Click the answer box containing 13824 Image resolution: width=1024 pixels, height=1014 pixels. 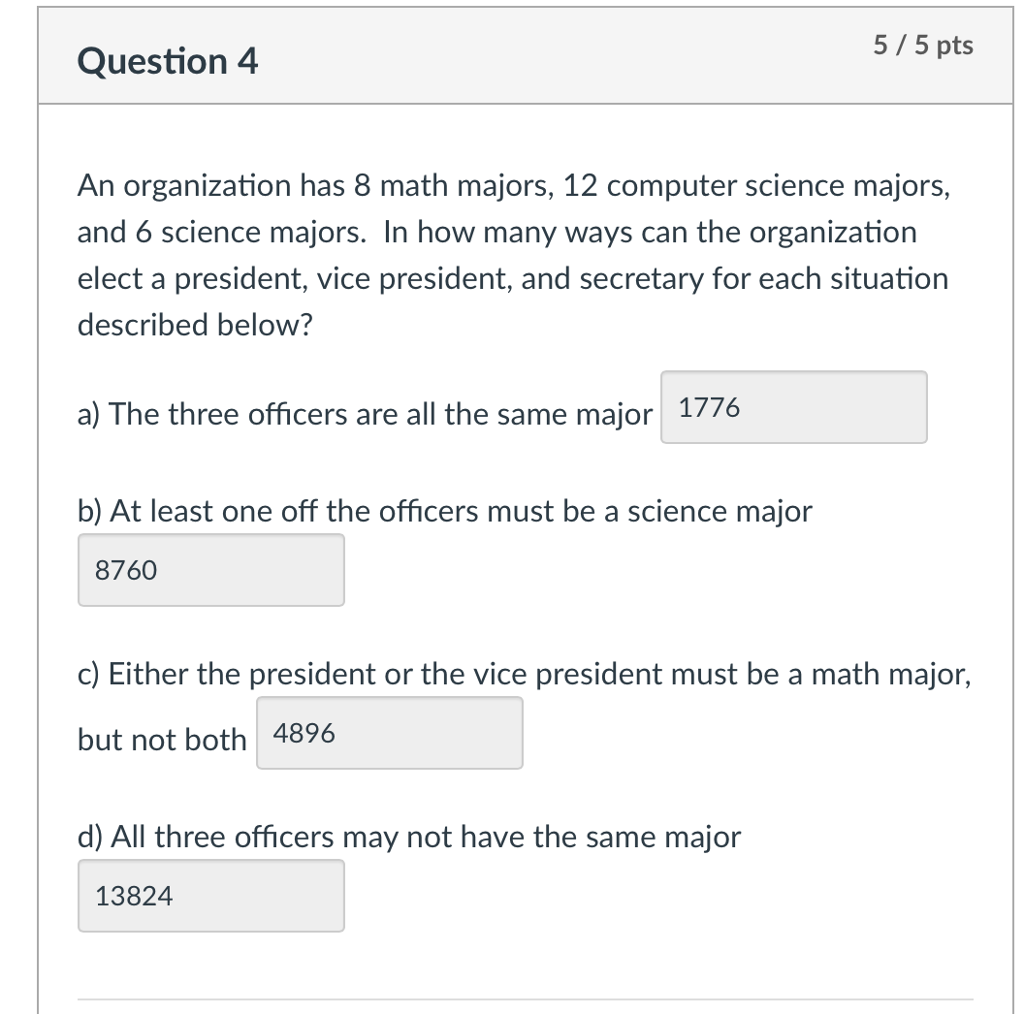[x=211, y=896]
